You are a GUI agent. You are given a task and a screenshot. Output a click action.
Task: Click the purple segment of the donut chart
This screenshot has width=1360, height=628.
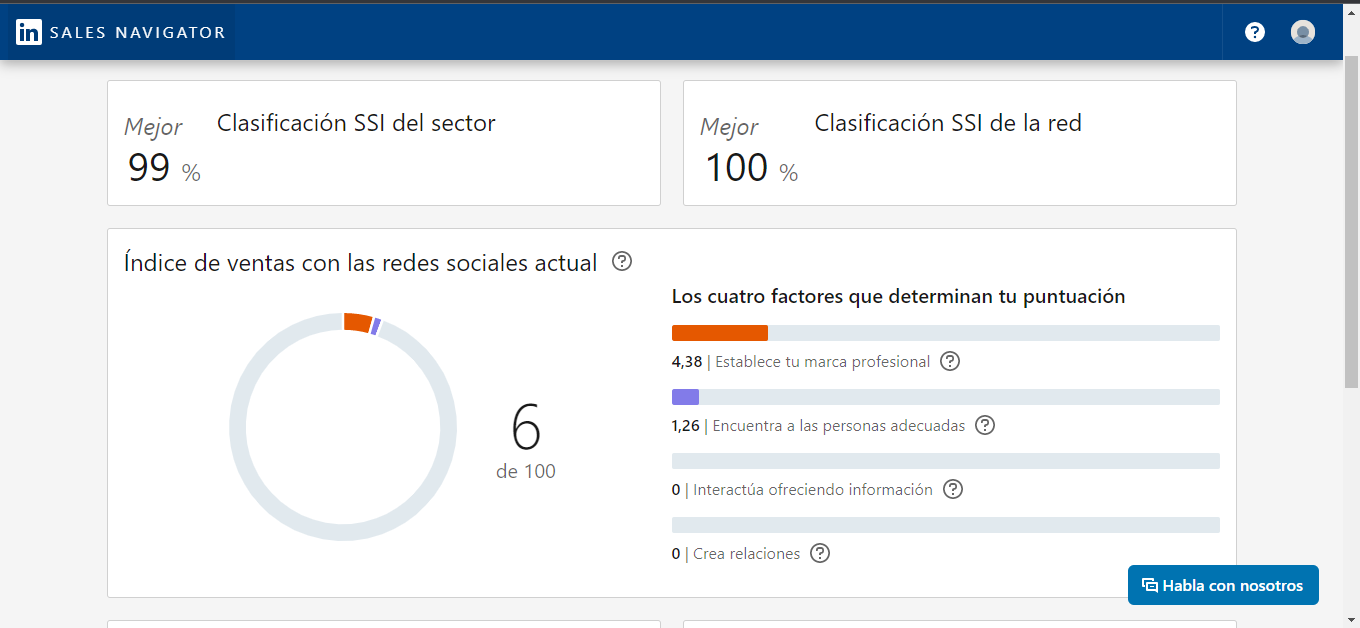[376, 326]
